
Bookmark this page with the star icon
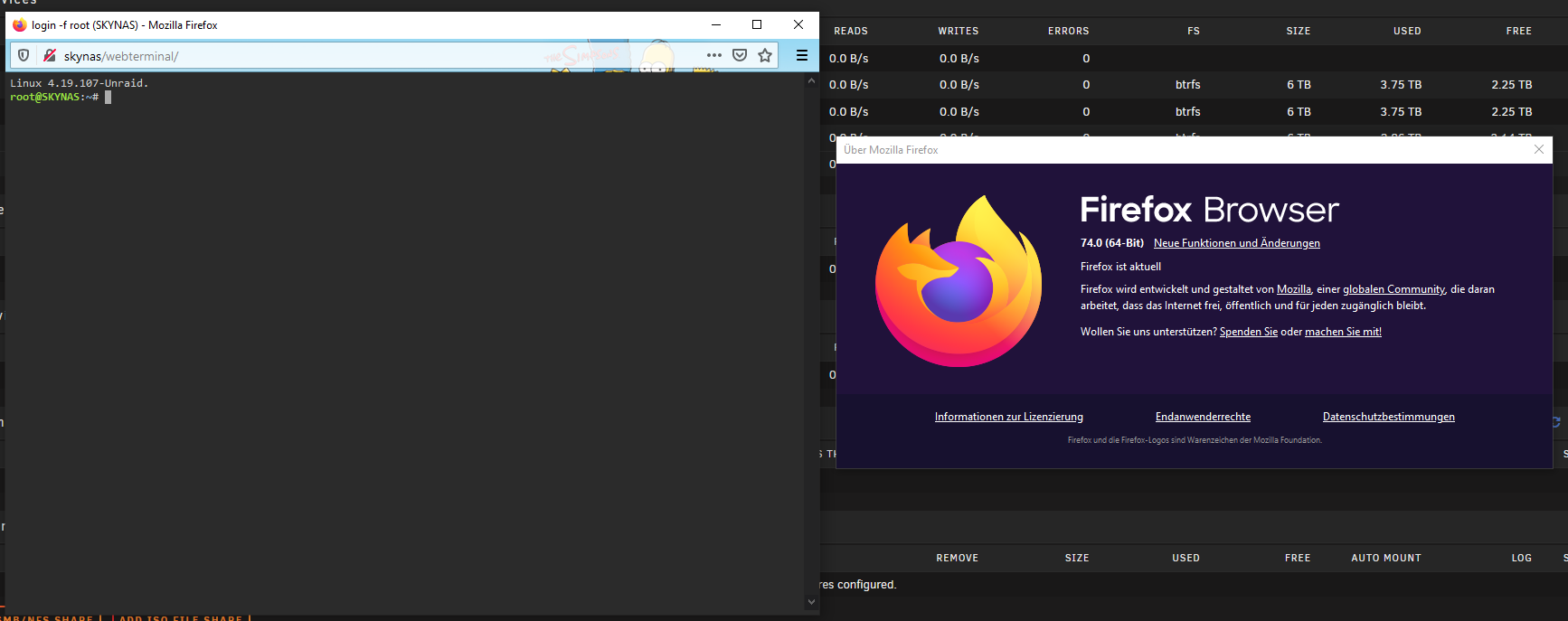pos(765,55)
